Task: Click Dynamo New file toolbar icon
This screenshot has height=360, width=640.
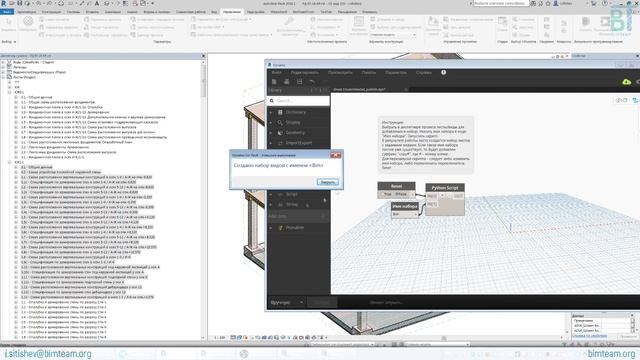Action: (274, 82)
